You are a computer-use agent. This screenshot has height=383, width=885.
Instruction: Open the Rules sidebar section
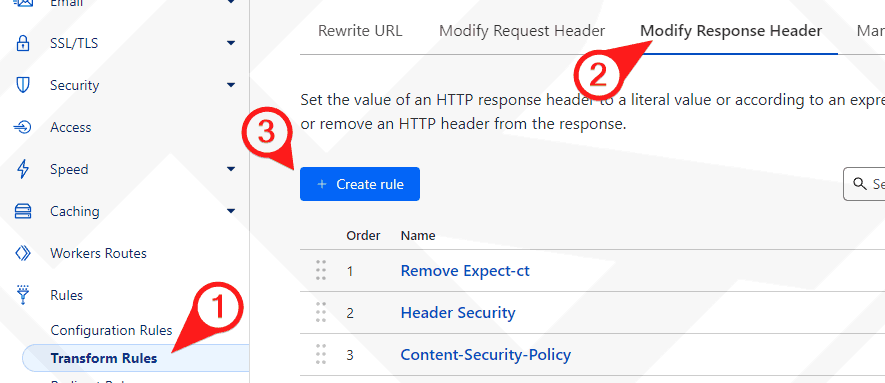pyautogui.click(x=67, y=295)
